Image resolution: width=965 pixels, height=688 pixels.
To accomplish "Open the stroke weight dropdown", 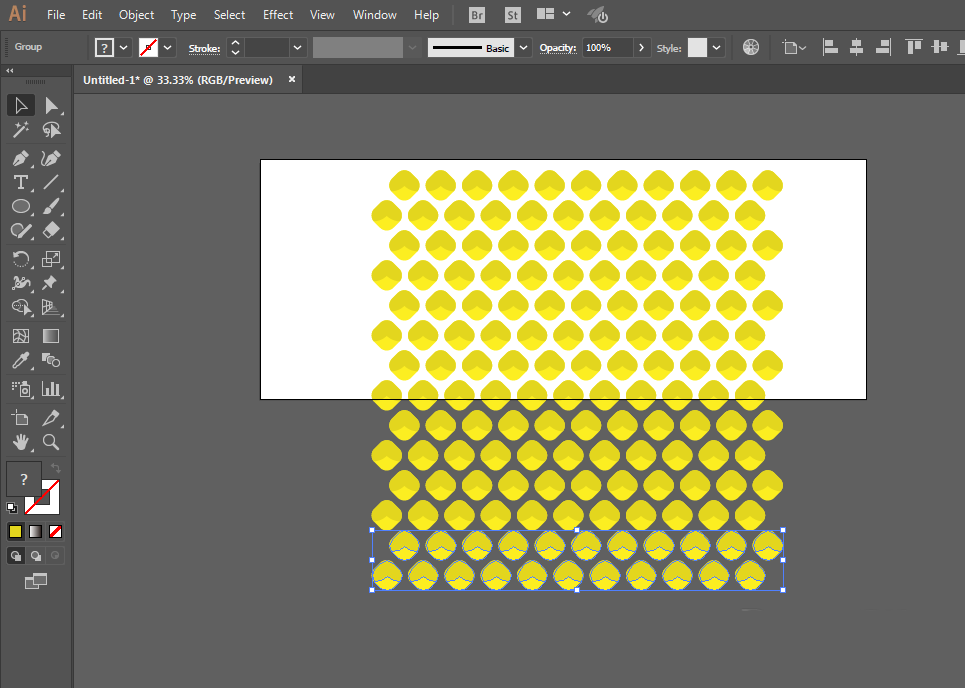I will (x=297, y=47).
